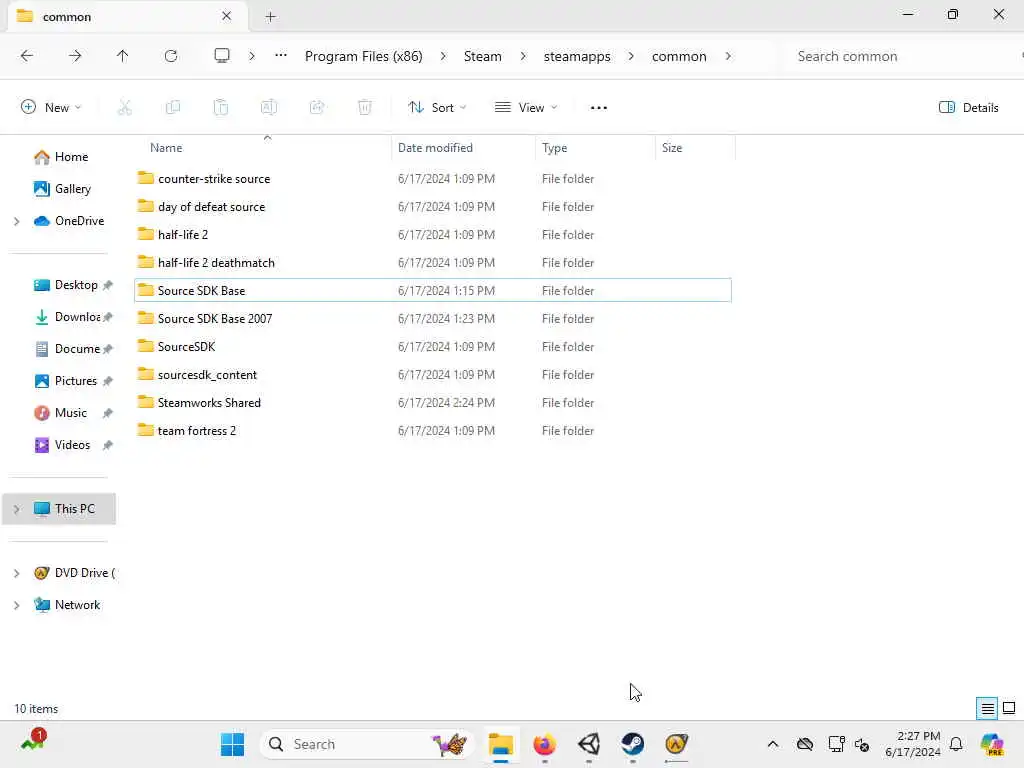Expand the This PC tree node
The image size is (1024, 768).
pos(16,509)
